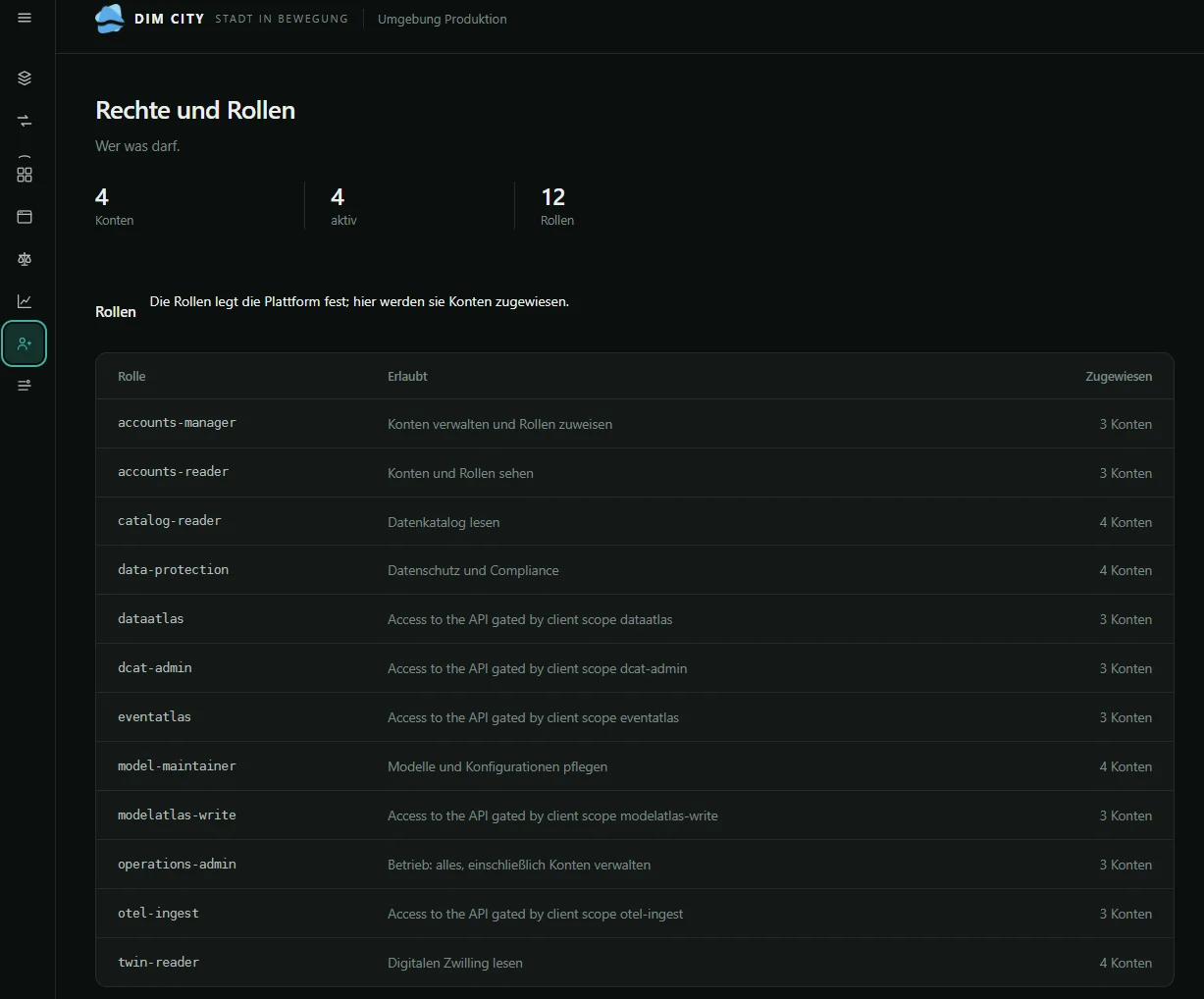Viewport: 1204px width, 999px height.
Task: Click the Zugewiesen column header
Action: tap(1119, 376)
